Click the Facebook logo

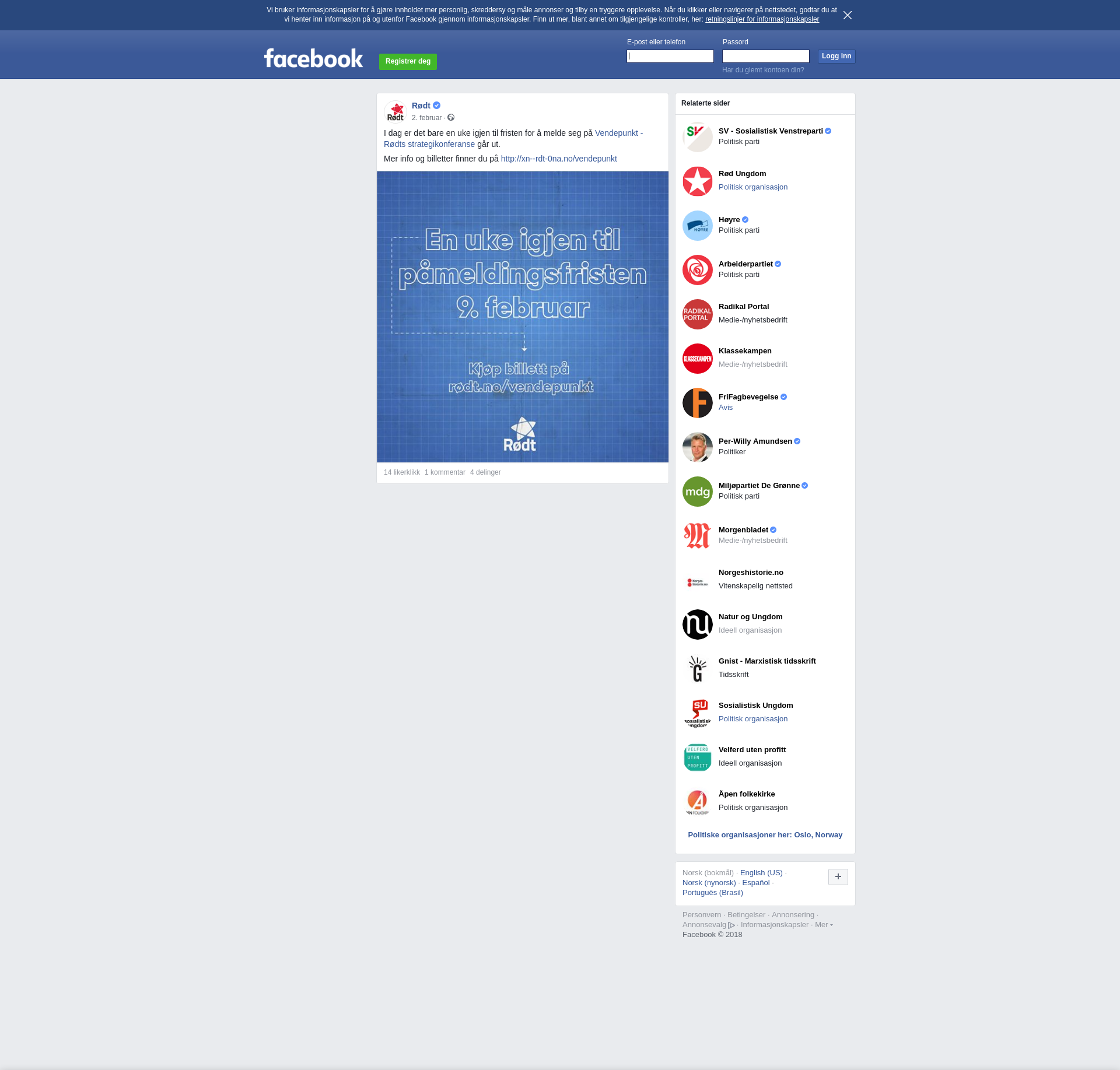click(x=313, y=58)
